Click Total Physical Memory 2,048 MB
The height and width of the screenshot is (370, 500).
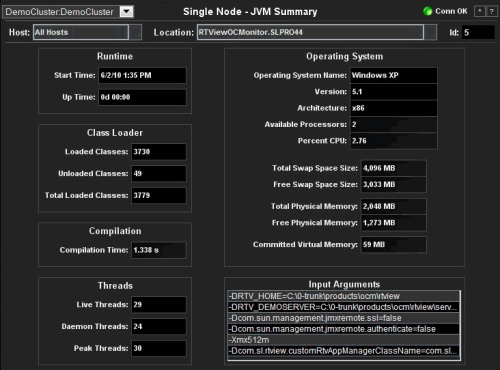click(394, 206)
